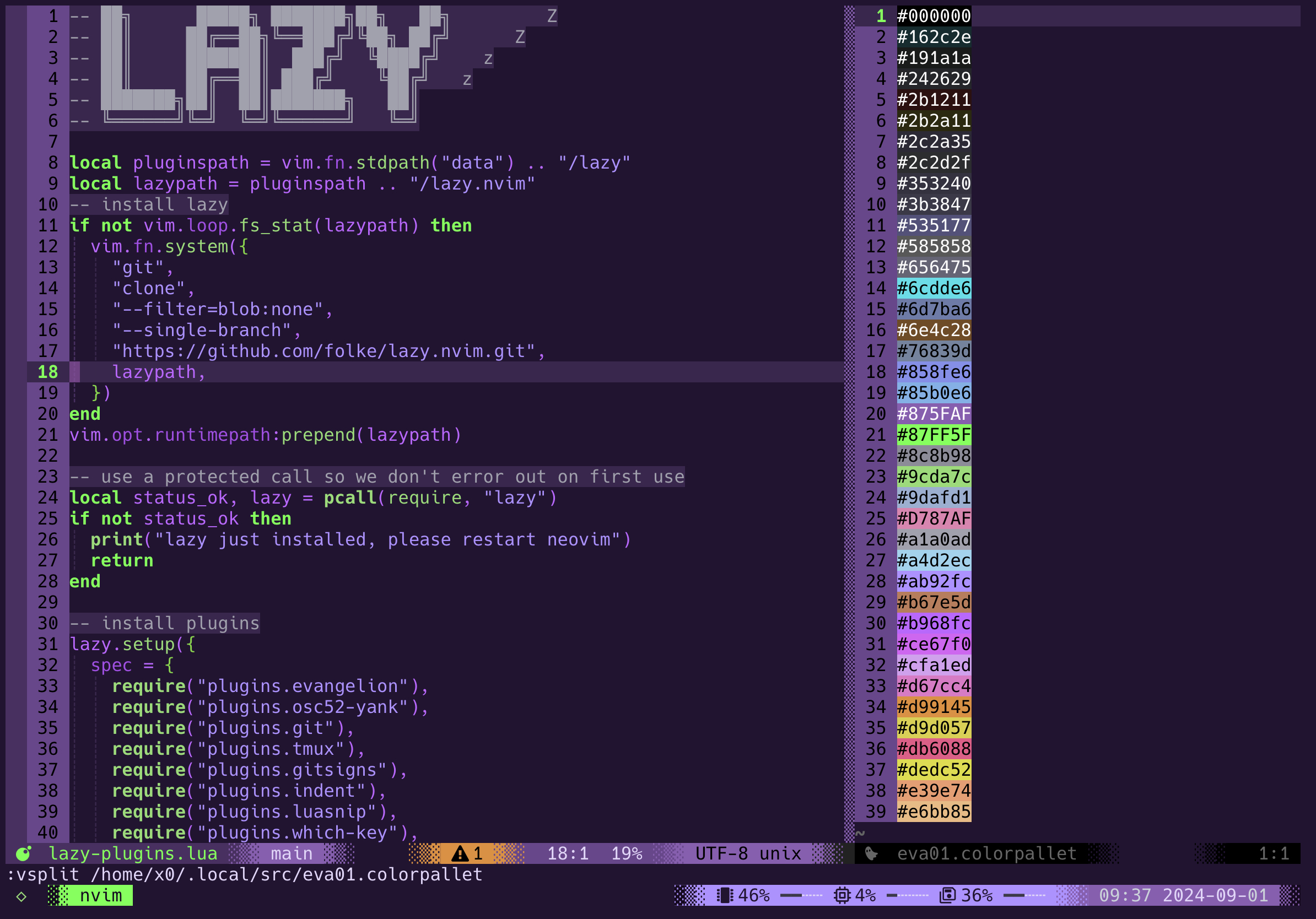Click the main git branch indicator
1316x919 pixels.
pos(291,853)
